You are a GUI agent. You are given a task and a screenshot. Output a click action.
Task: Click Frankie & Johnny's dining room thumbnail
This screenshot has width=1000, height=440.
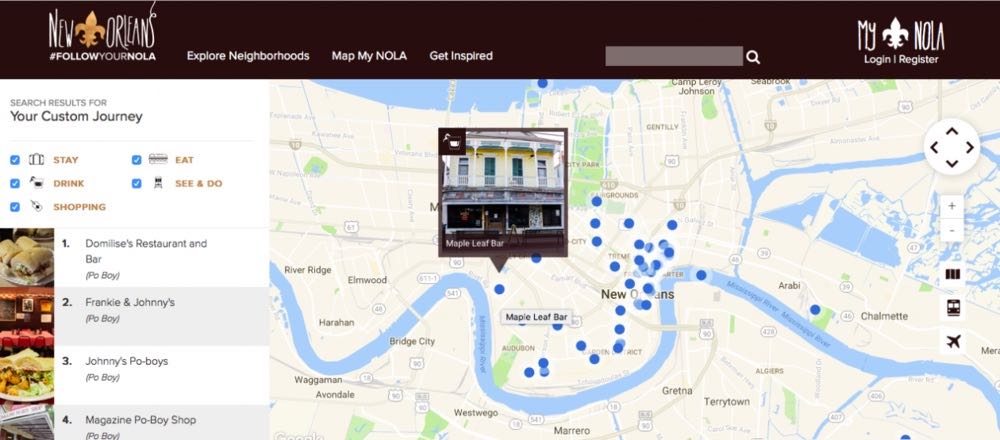coord(27,316)
